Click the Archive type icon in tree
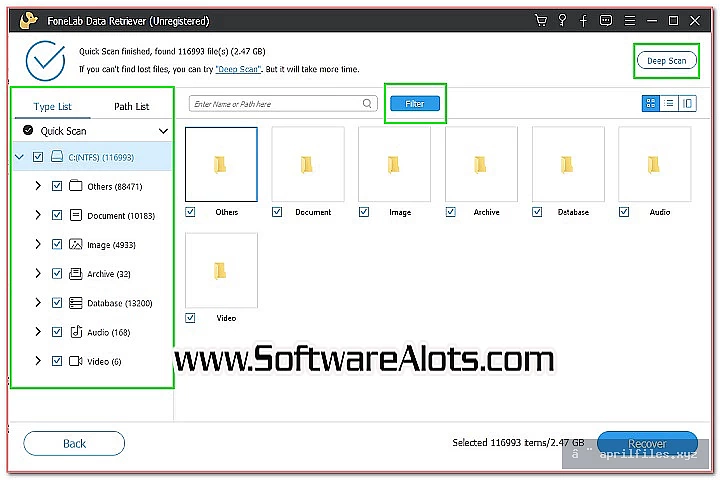Screen dimensions: 720x480 click(x=75, y=274)
